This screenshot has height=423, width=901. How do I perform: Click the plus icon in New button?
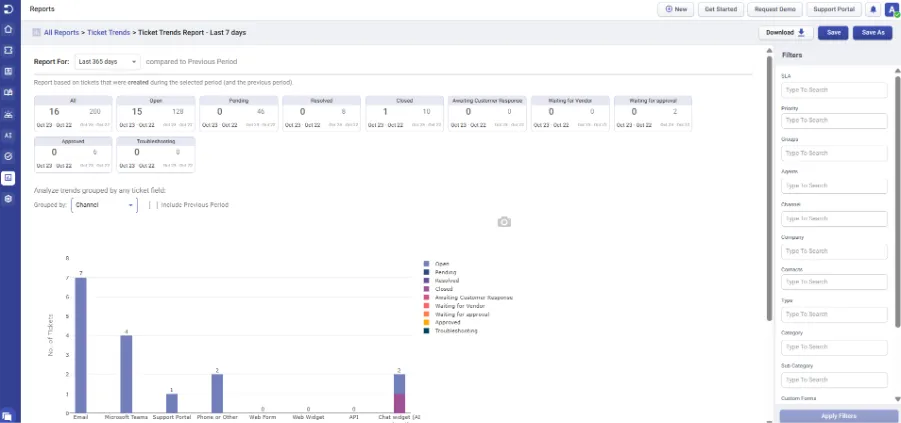coord(668,9)
